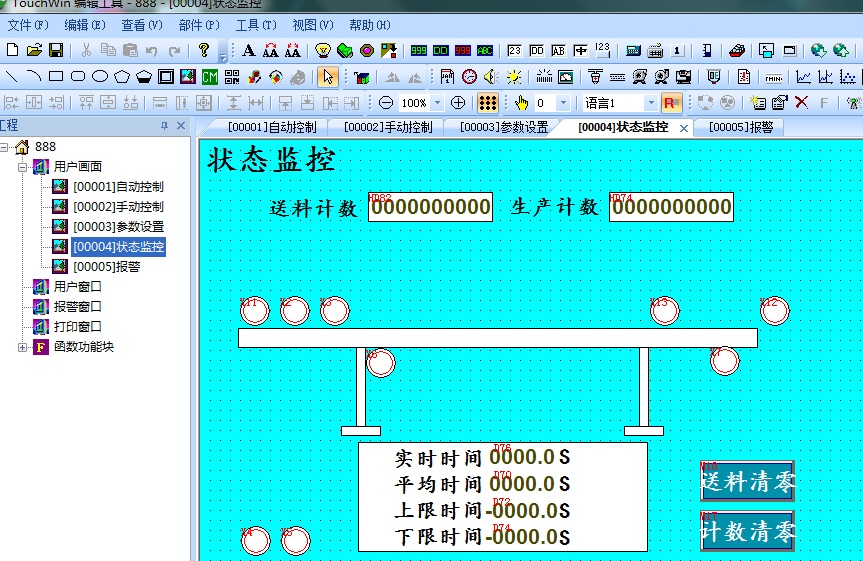863x561 pixels.
Task: Select [00005]报警 in the project tree
Action: (x=106, y=266)
